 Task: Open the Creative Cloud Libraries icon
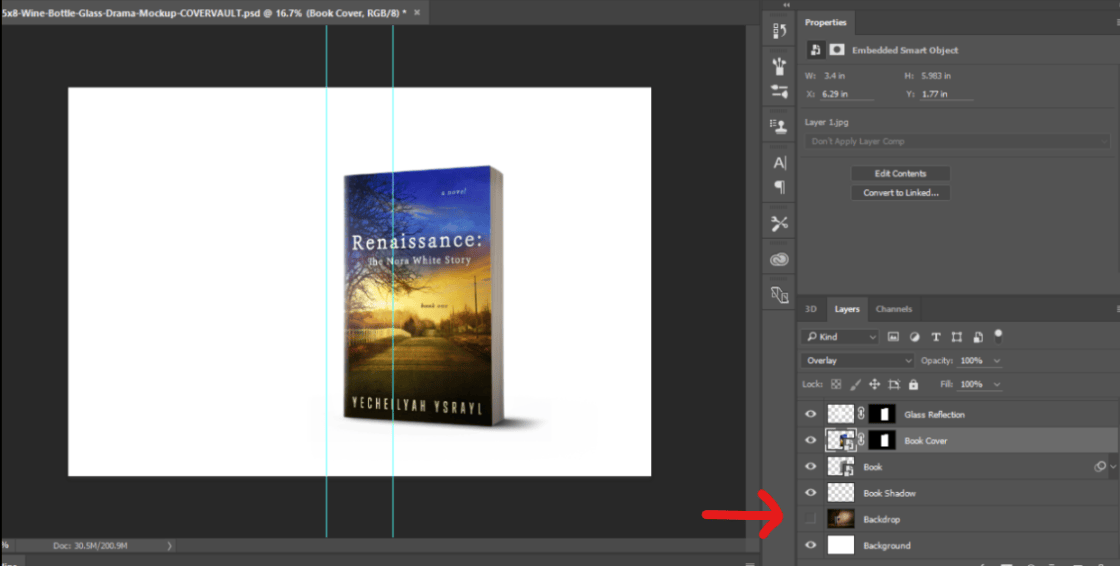click(x=779, y=259)
